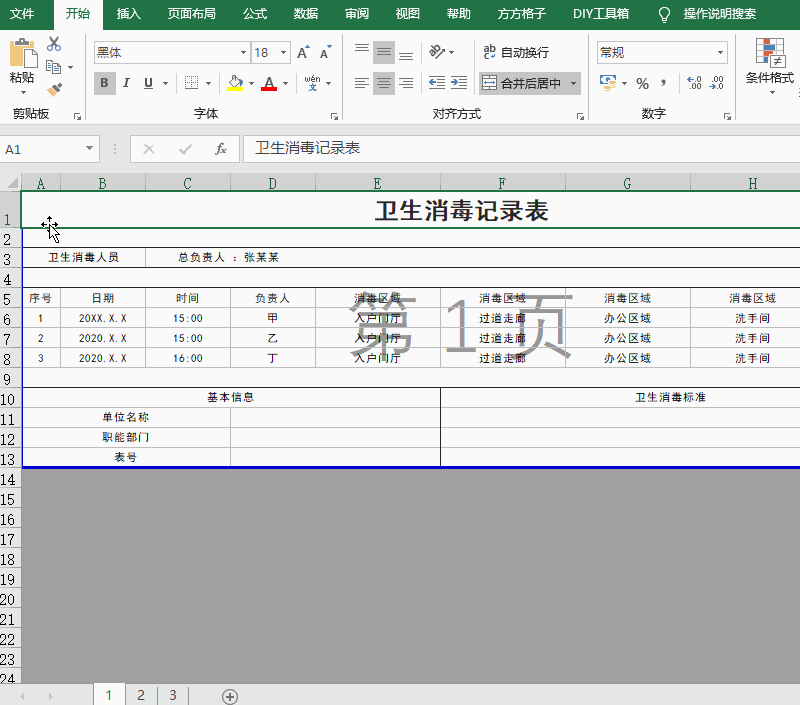Apply Comma style format

663,83
